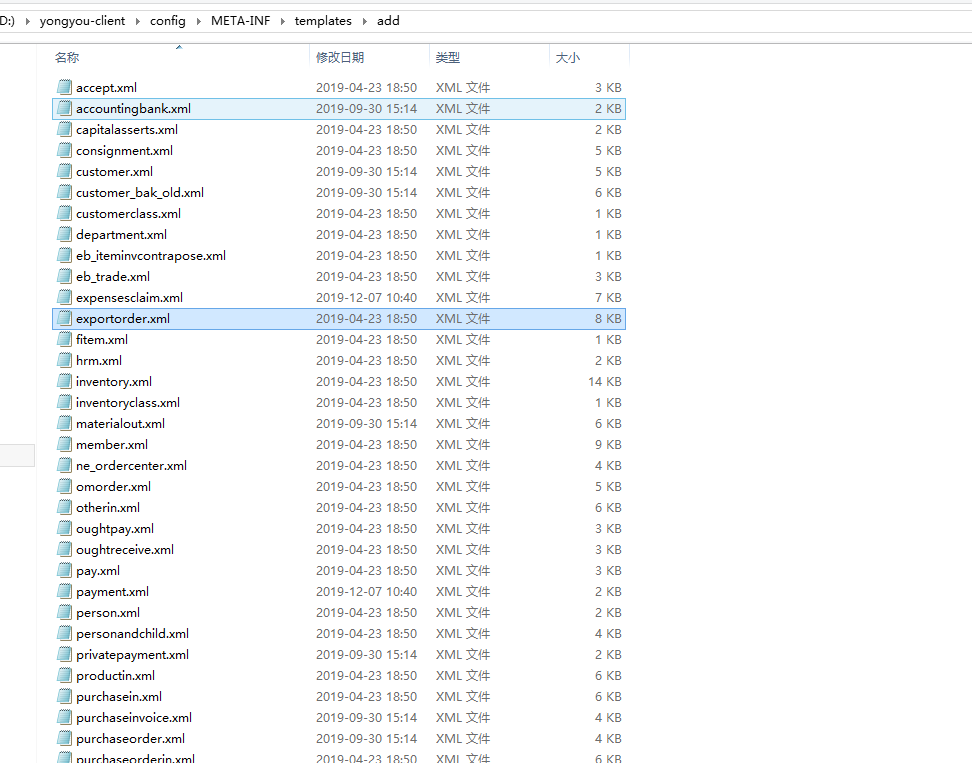
Task: Select the privatepayment.xml file name
Action: pos(132,655)
